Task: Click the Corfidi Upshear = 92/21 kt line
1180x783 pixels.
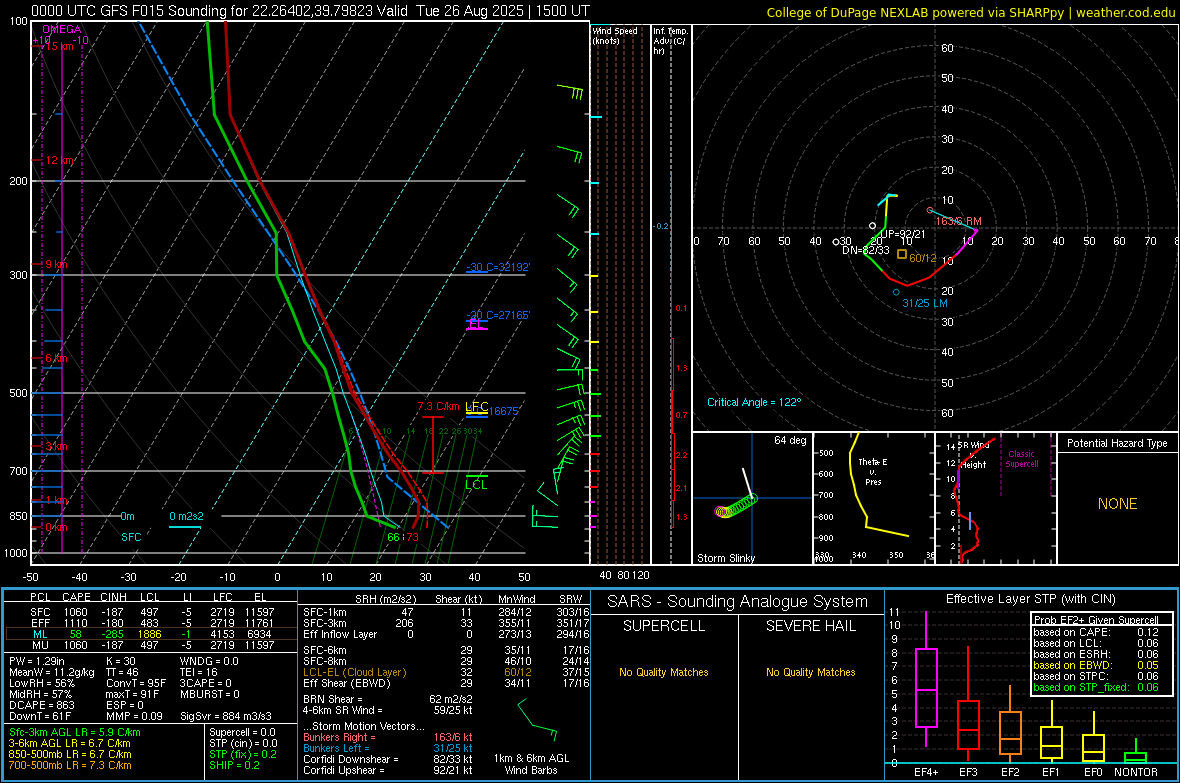Action: pos(387,770)
